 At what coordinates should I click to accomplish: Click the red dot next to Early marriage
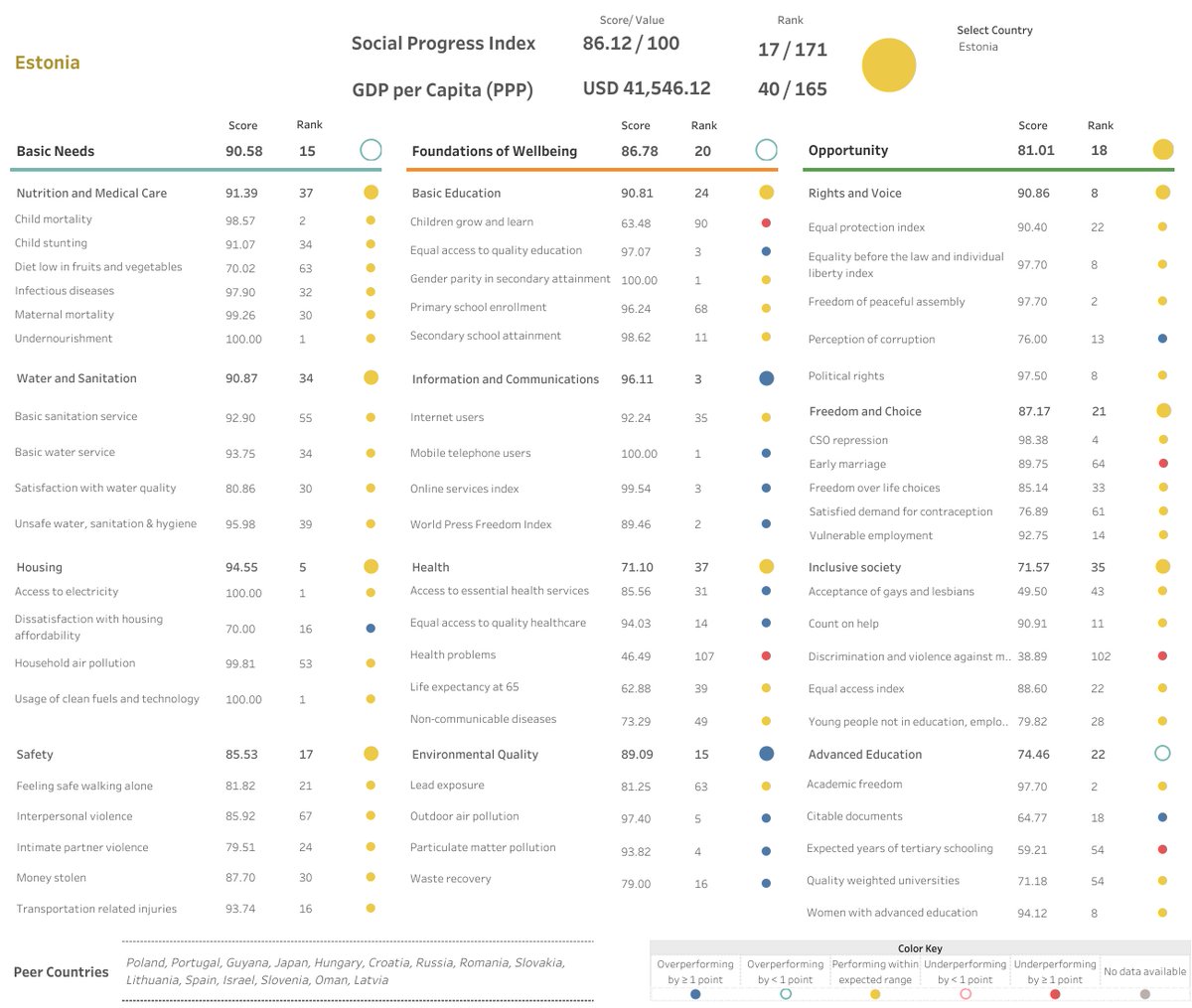pyautogui.click(x=1161, y=463)
